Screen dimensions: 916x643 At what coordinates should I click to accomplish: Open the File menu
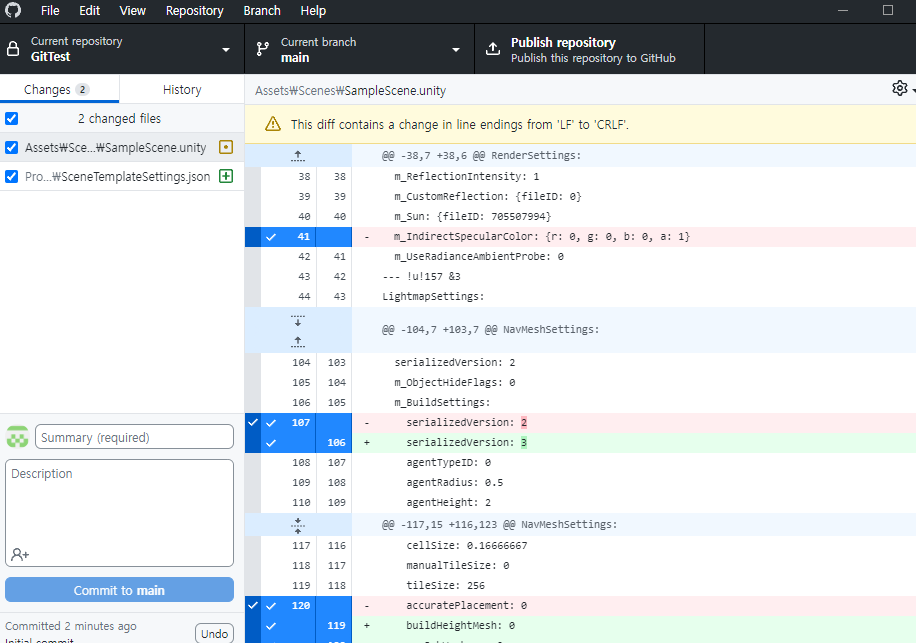[x=50, y=11]
